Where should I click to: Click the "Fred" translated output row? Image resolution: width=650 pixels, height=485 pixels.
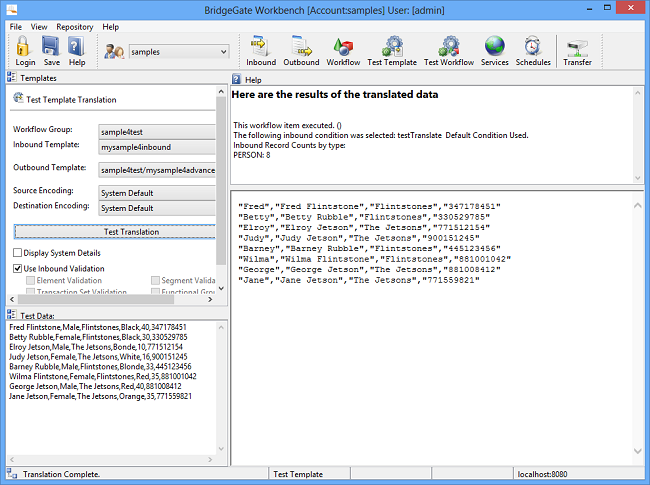coord(369,206)
